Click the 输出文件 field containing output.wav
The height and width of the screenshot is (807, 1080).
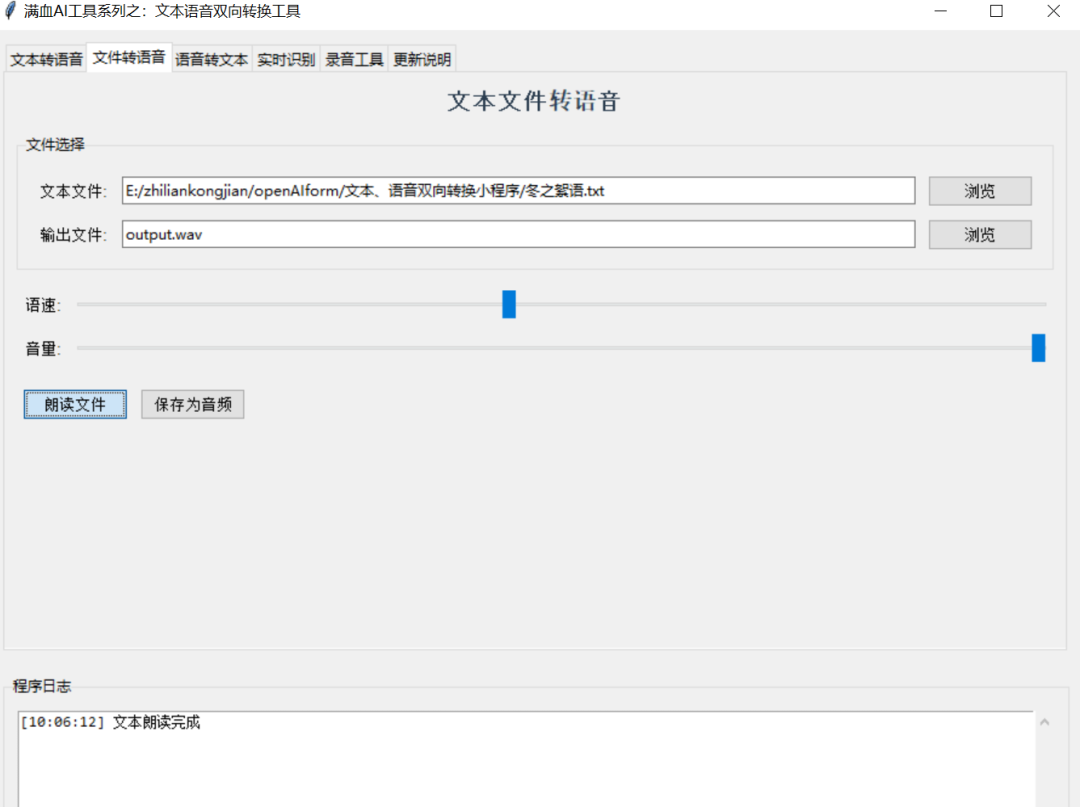click(518, 235)
